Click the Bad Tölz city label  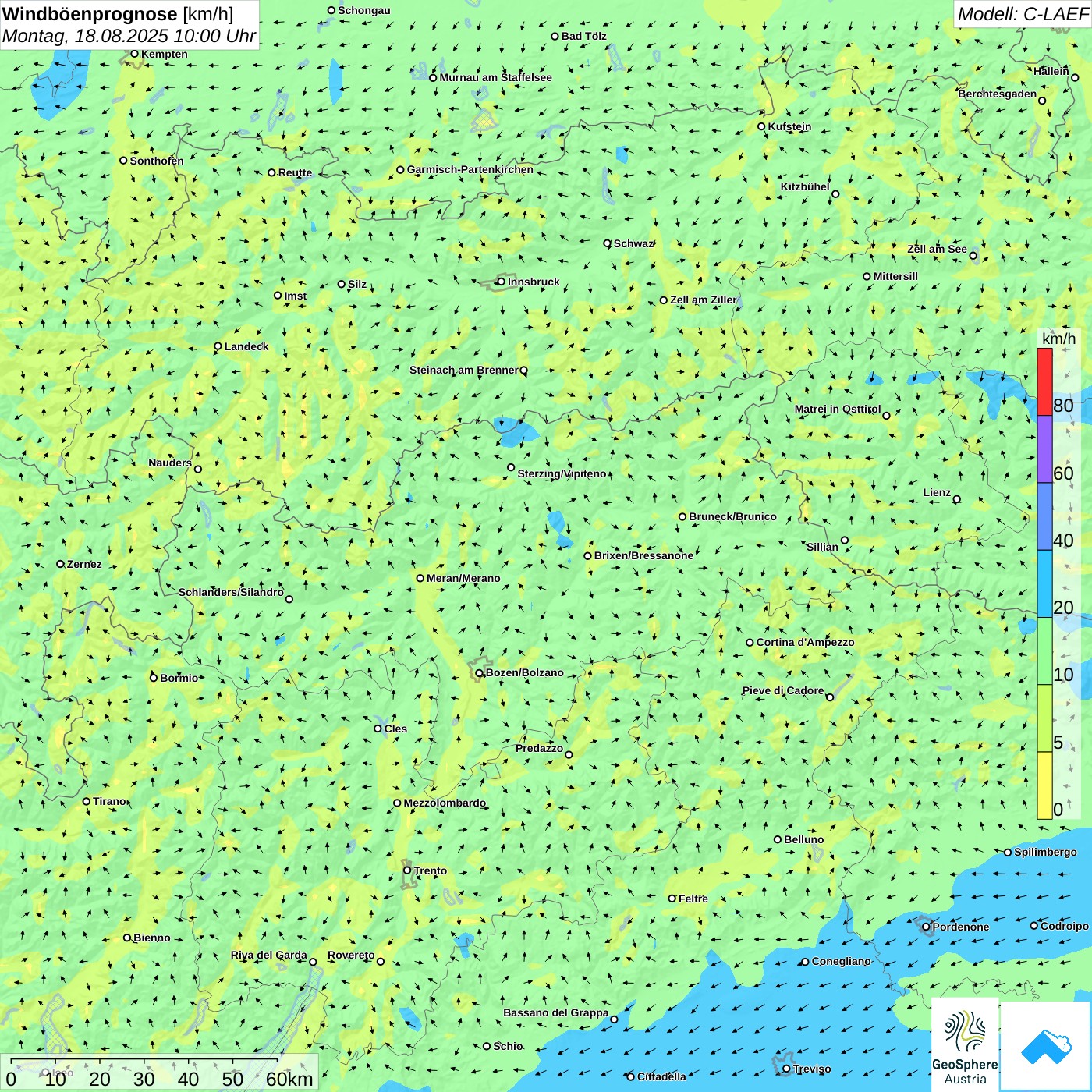[x=584, y=36]
